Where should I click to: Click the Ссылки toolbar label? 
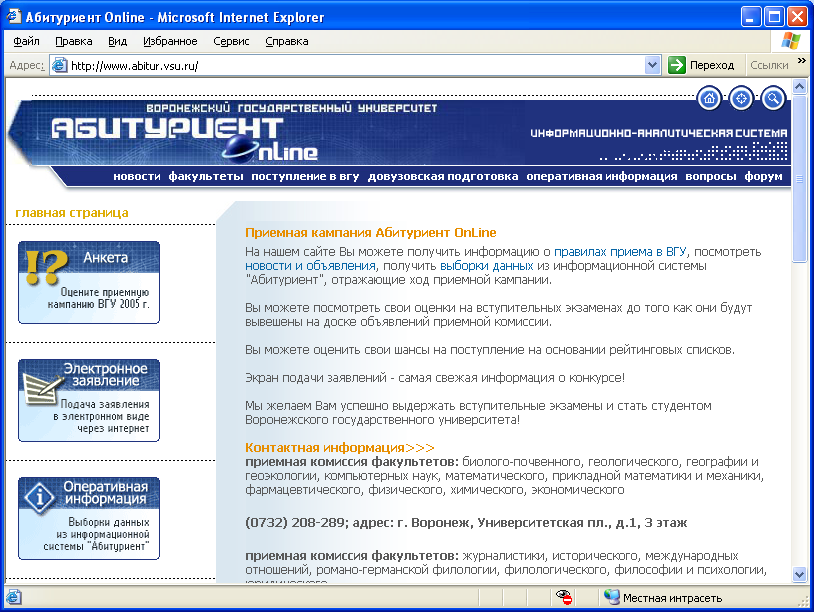[x=769, y=65]
